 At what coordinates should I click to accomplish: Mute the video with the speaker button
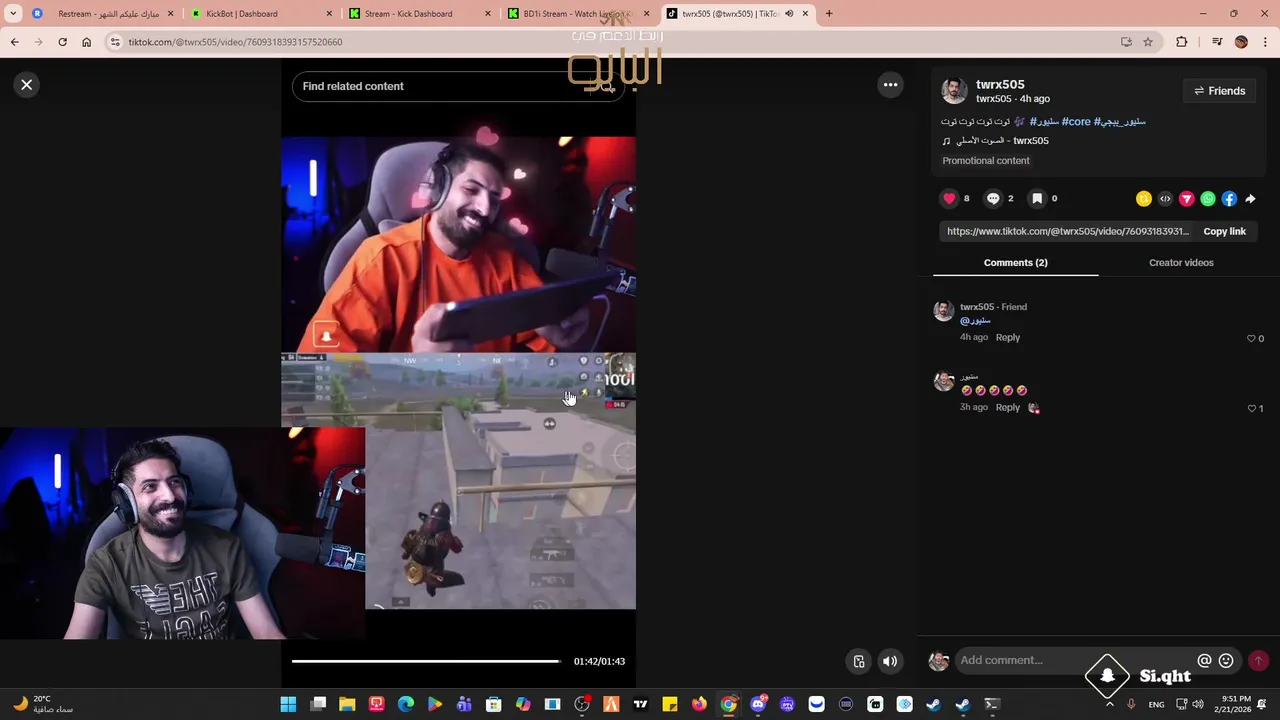[x=889, y=661]
